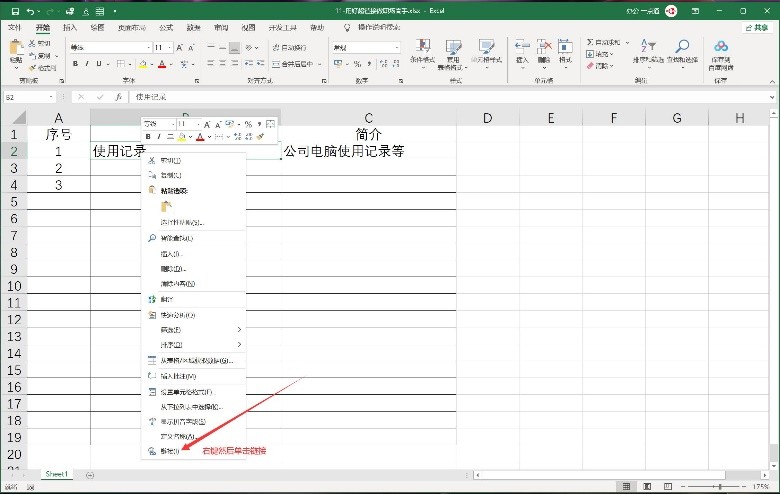Click the ribbon Paste clipboard icon
780x494 pixels.
[16, 47]
